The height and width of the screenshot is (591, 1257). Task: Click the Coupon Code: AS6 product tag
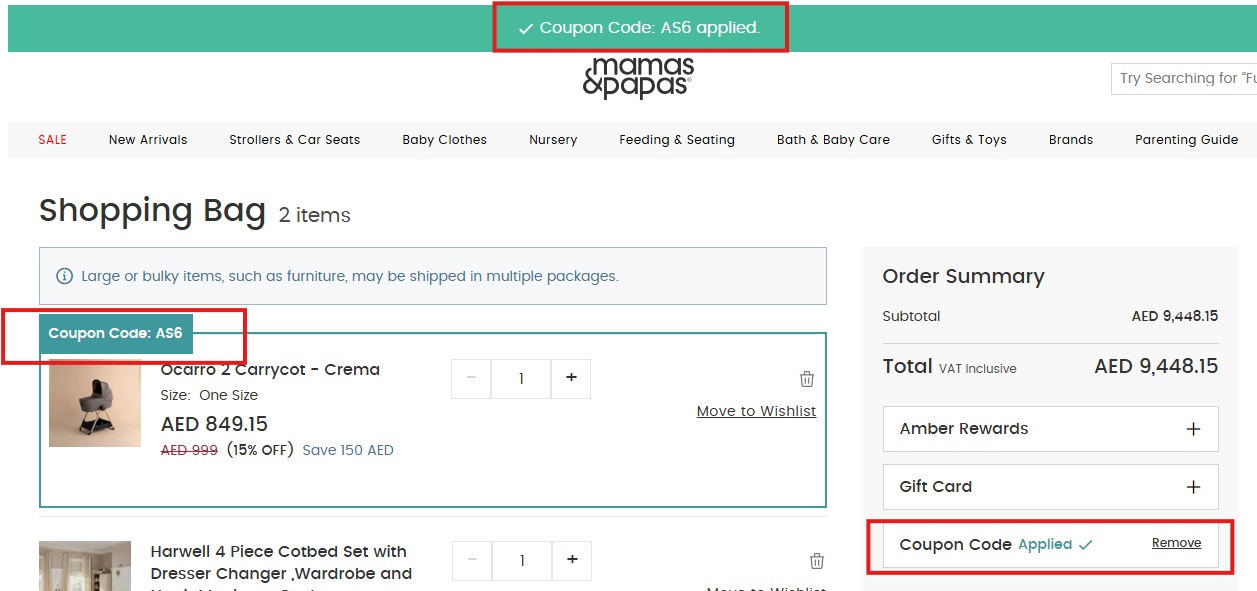115,333
